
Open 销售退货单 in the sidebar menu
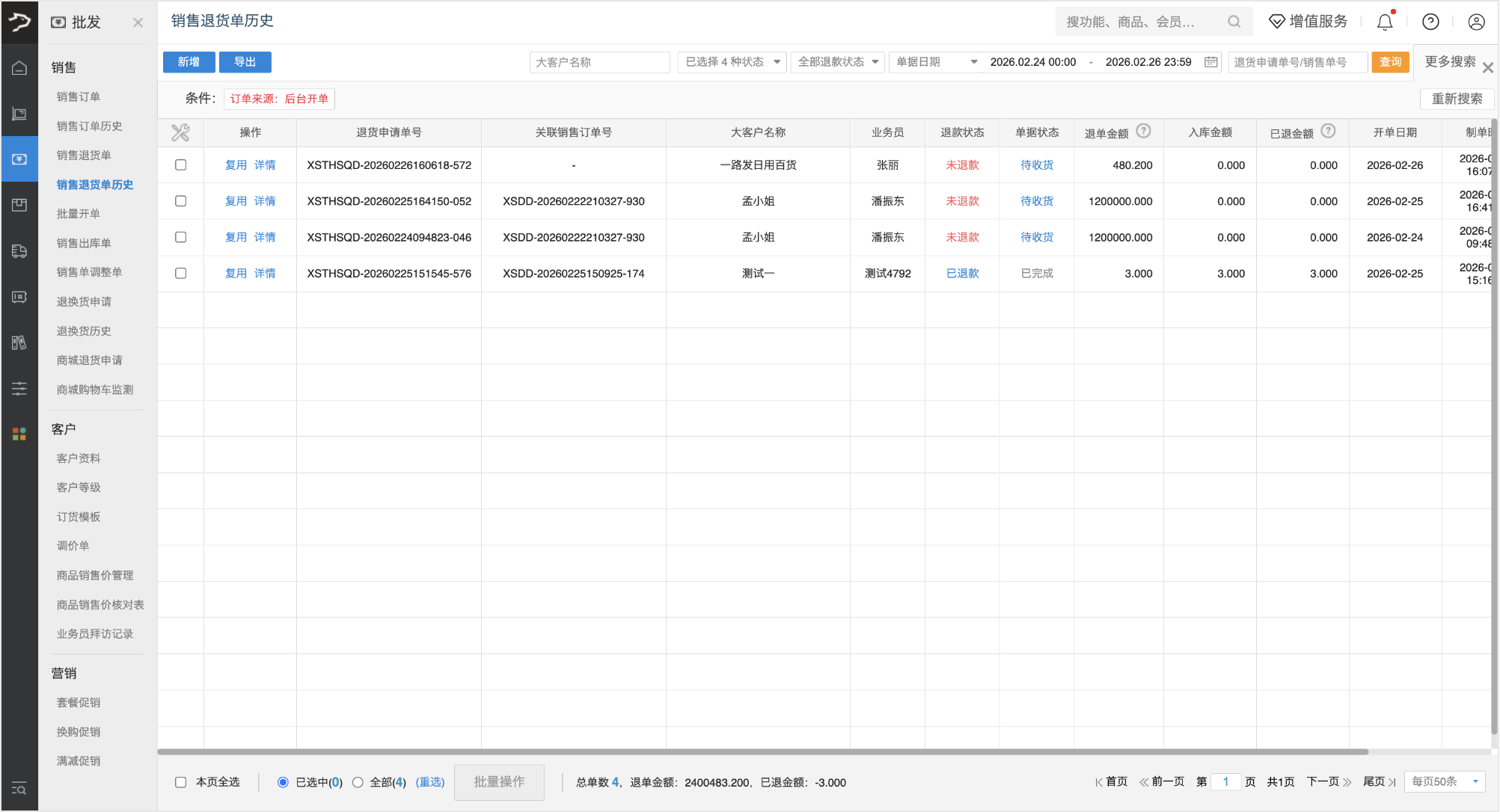click(84, 156)
